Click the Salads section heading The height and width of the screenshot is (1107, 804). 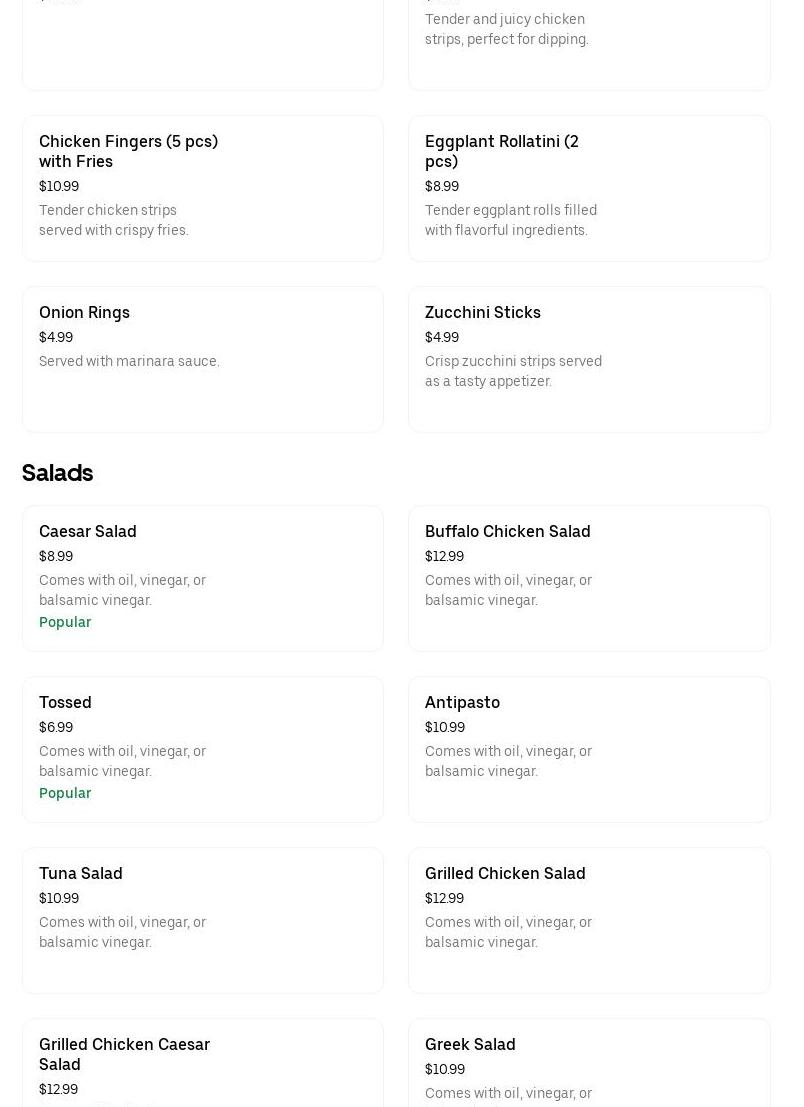pyautogui.click(x=57, y=472)
